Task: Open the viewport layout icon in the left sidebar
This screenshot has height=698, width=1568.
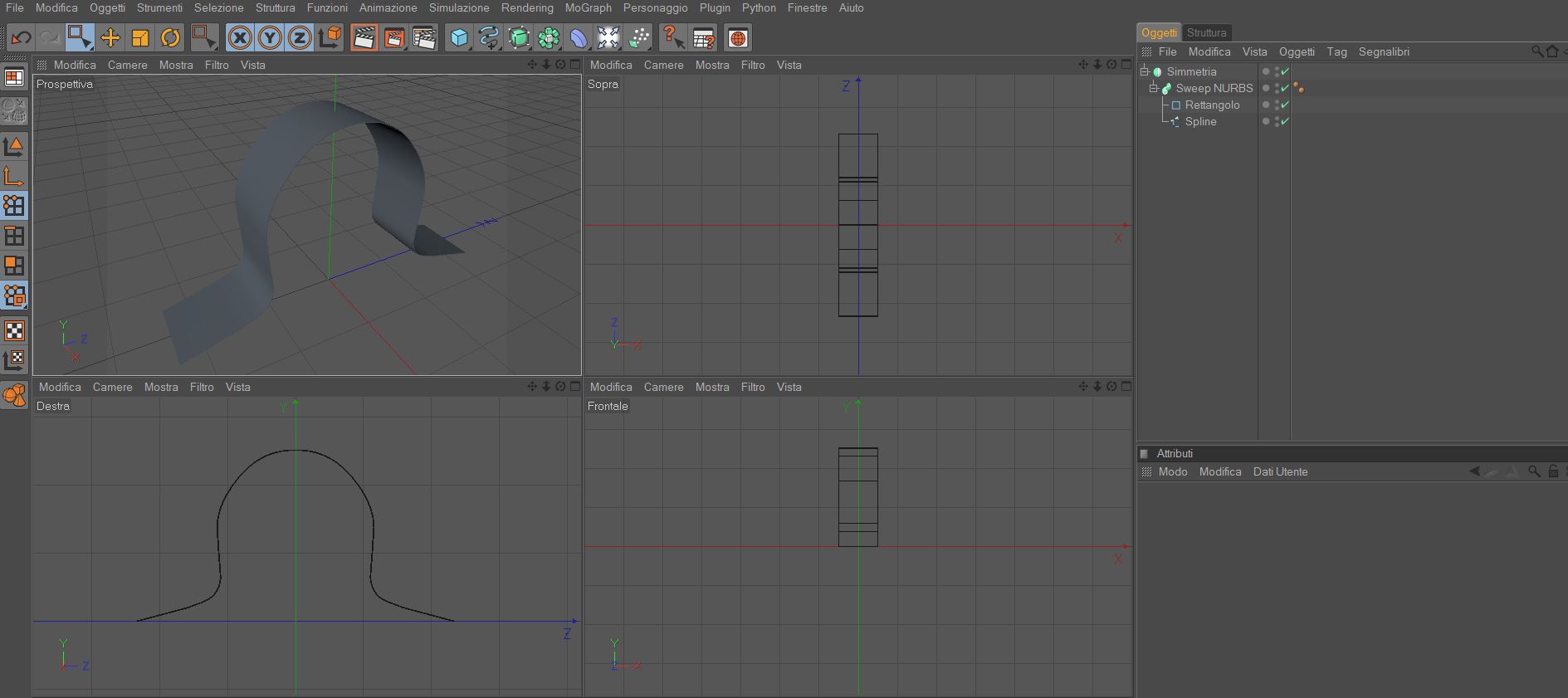Action: [14, 77]
